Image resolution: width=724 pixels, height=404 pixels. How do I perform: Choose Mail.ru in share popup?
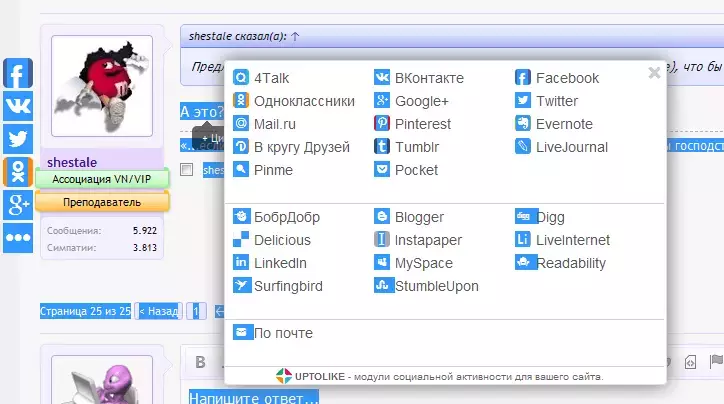tap(264, 124)
